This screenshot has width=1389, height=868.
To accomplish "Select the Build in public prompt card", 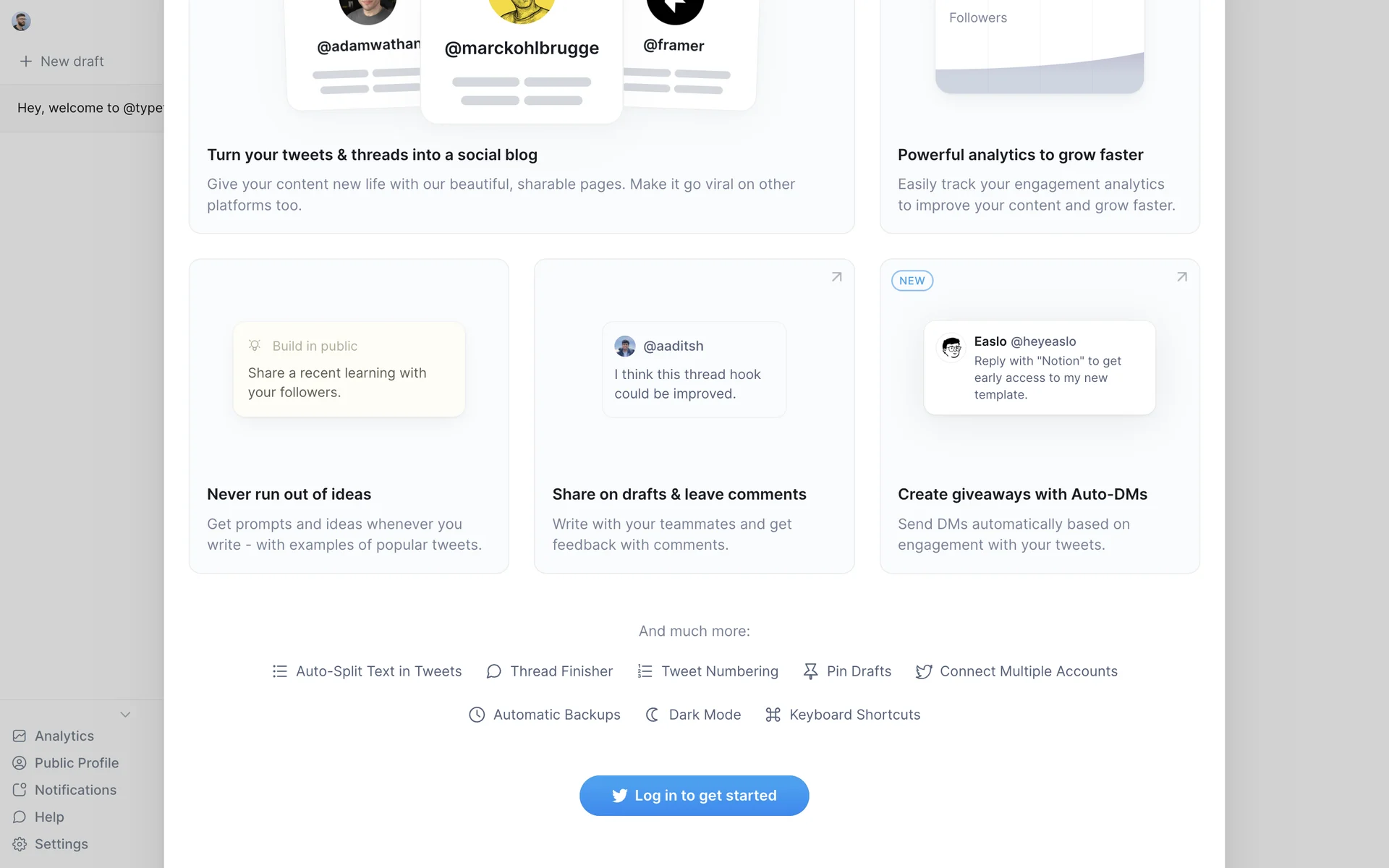I will tap(349, 369).
